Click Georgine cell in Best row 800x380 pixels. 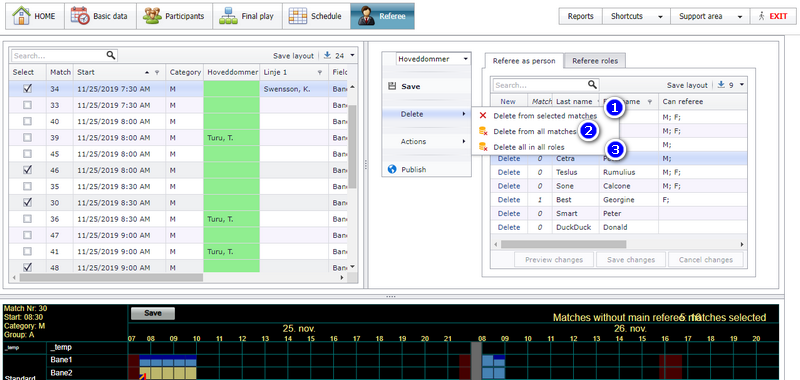tap(629, 199)
